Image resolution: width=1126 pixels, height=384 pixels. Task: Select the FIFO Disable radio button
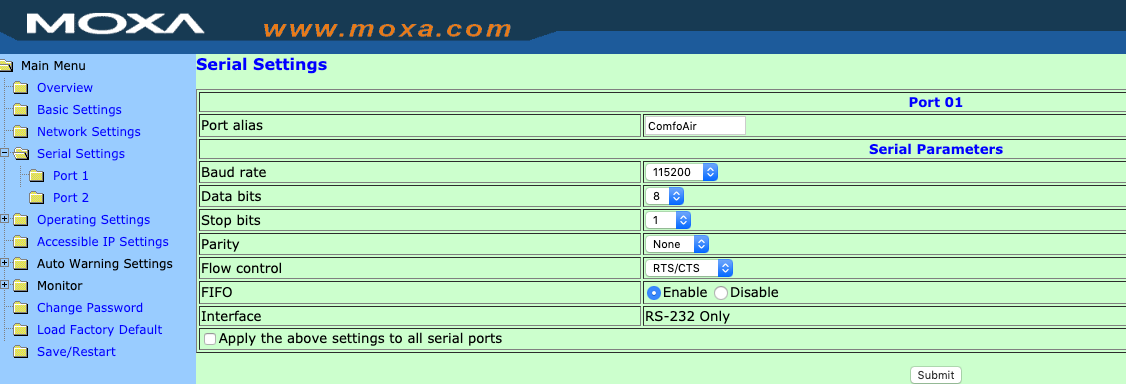(720, 293)
